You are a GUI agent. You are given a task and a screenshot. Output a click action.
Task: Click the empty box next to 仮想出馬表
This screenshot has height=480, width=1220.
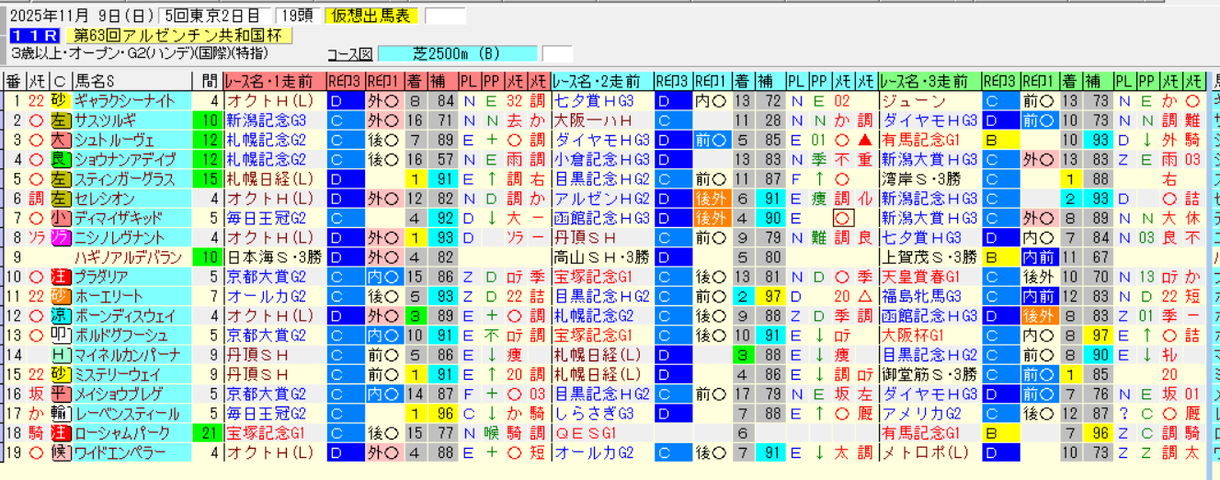(445, 16)
